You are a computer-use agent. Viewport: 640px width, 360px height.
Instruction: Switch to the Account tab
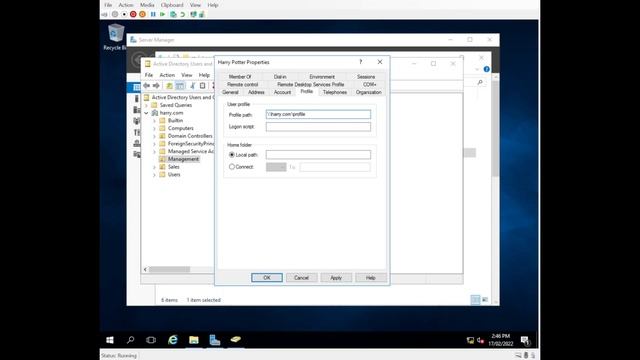(x=282, y=92)
